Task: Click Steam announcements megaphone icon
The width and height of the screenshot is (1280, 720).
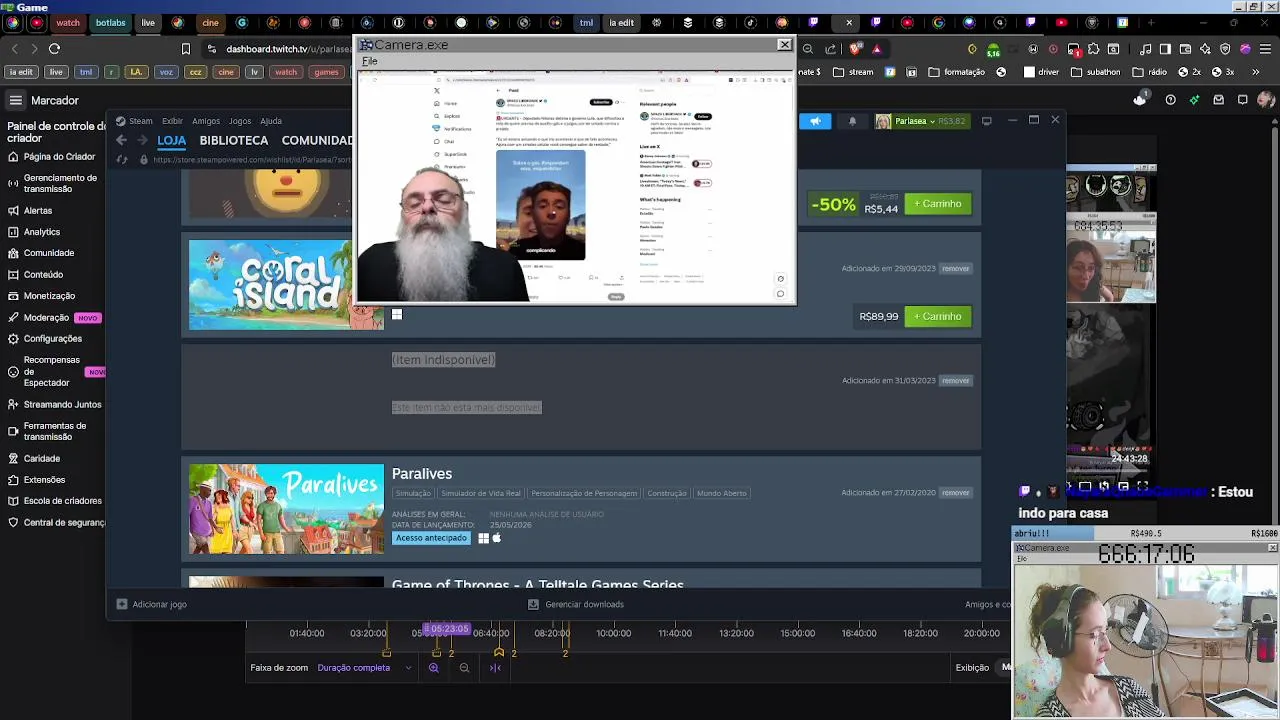Action: (815, 121)
